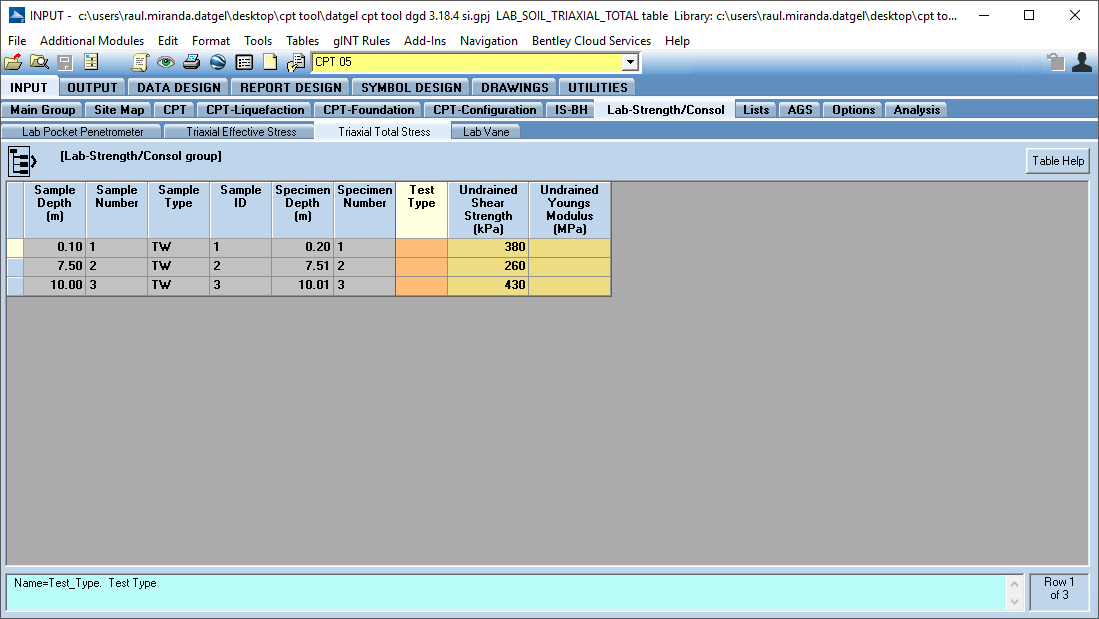
Task: Click the Undrained Youngs Modulus cell, first row
Action: tap(569, 247)
